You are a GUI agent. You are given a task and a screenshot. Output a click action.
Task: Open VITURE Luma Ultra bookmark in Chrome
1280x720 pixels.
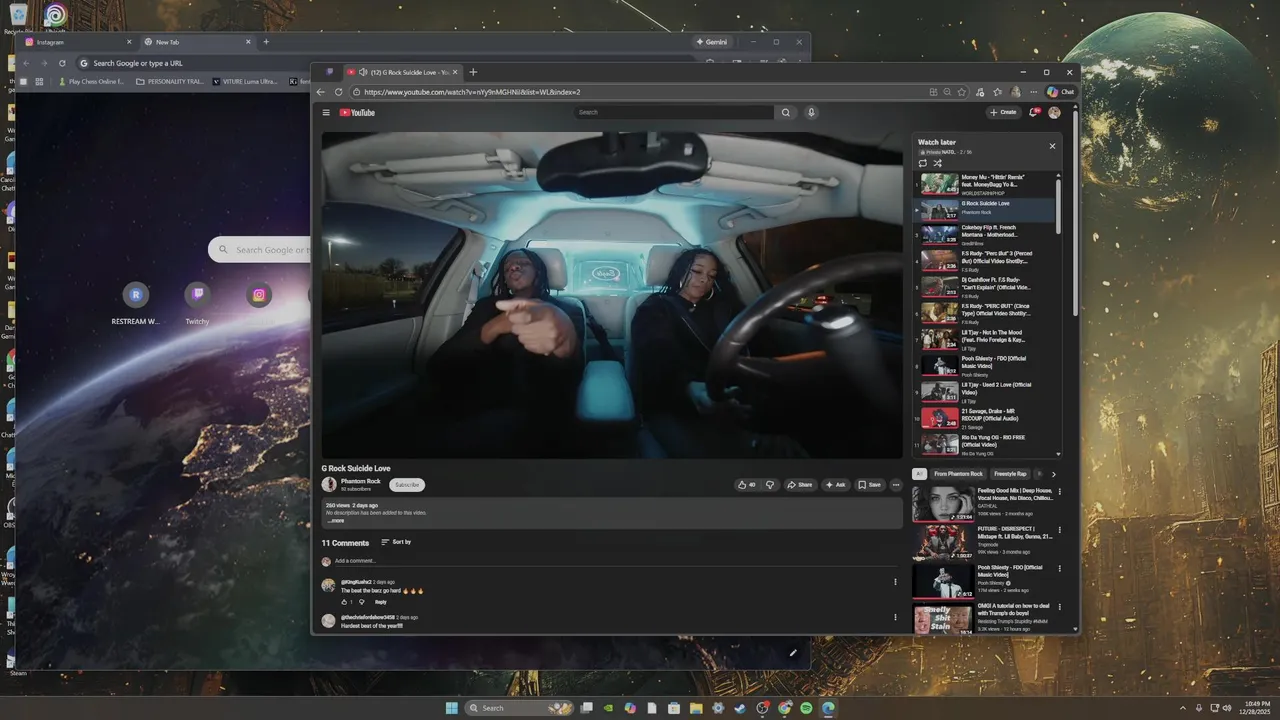[245, 81]
